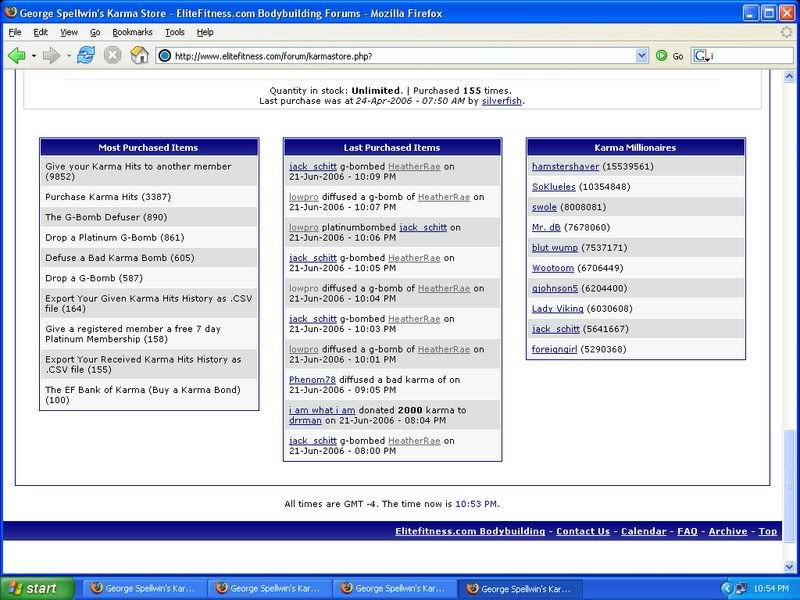Expand the address bar URL dropdown
This screenshot has height=600, width=800.
coord(640,56)
